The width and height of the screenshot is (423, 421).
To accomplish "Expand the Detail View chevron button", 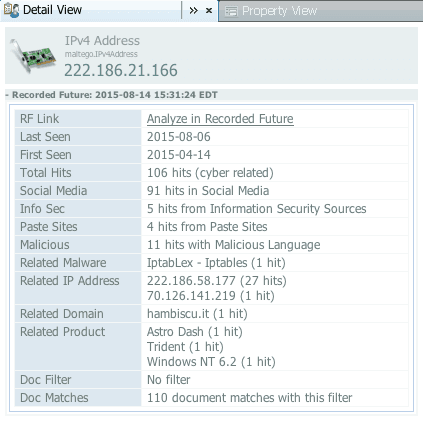I will pos(193,11).
